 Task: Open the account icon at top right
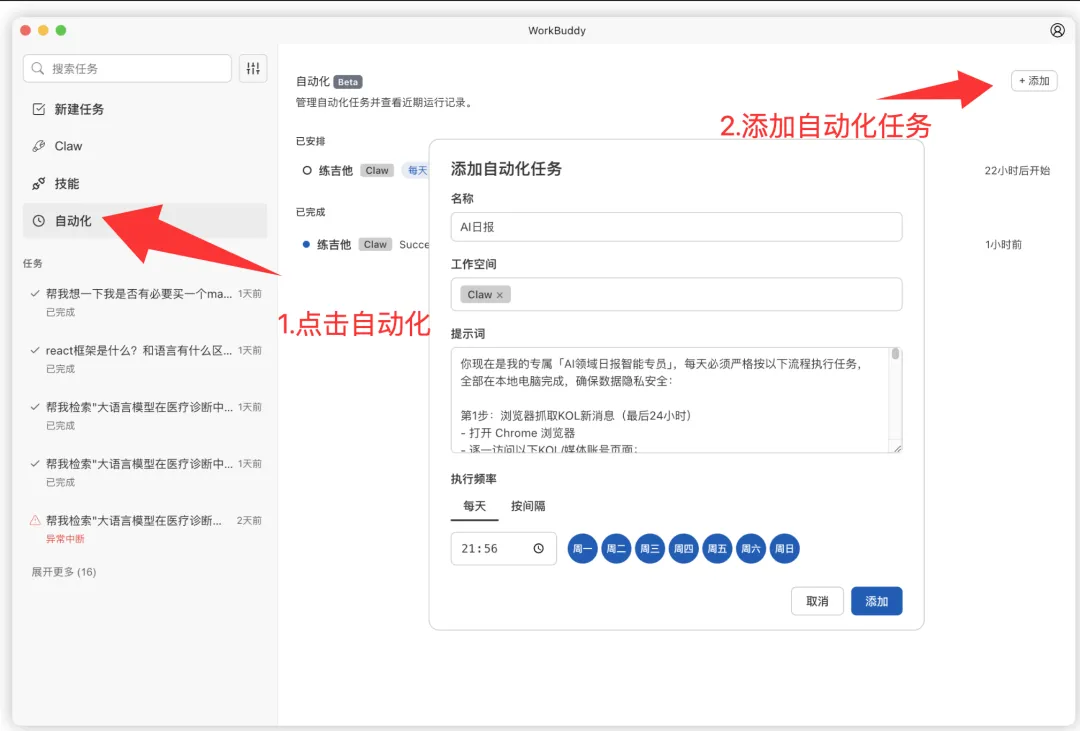click(1057, 30)
